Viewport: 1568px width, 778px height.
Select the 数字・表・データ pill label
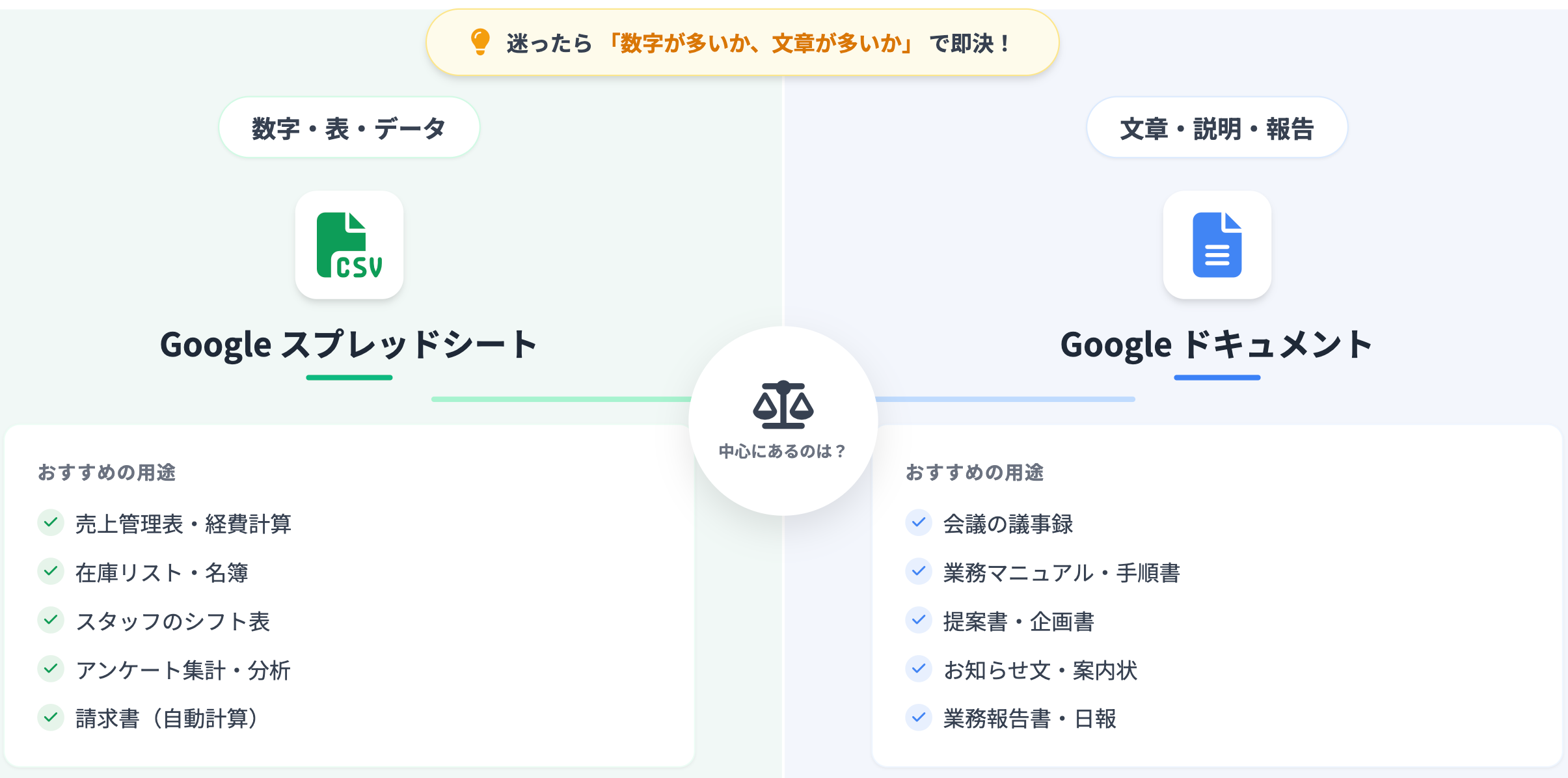coord(349,128)
